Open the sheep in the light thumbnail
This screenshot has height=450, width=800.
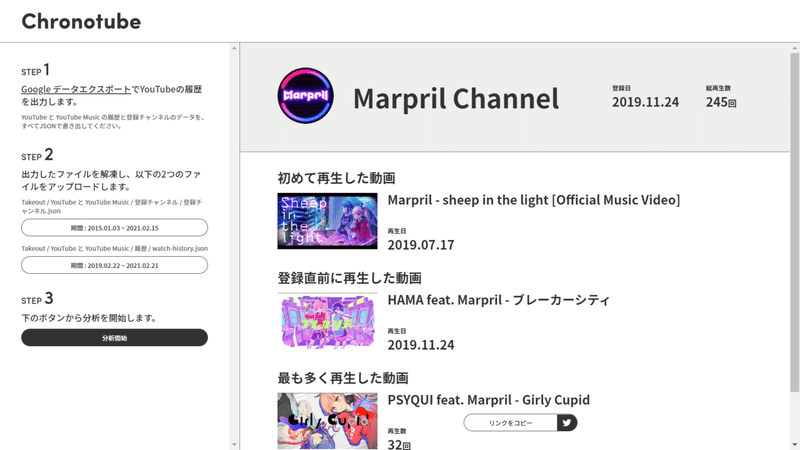pyautogui.click(x=328, y=221)
